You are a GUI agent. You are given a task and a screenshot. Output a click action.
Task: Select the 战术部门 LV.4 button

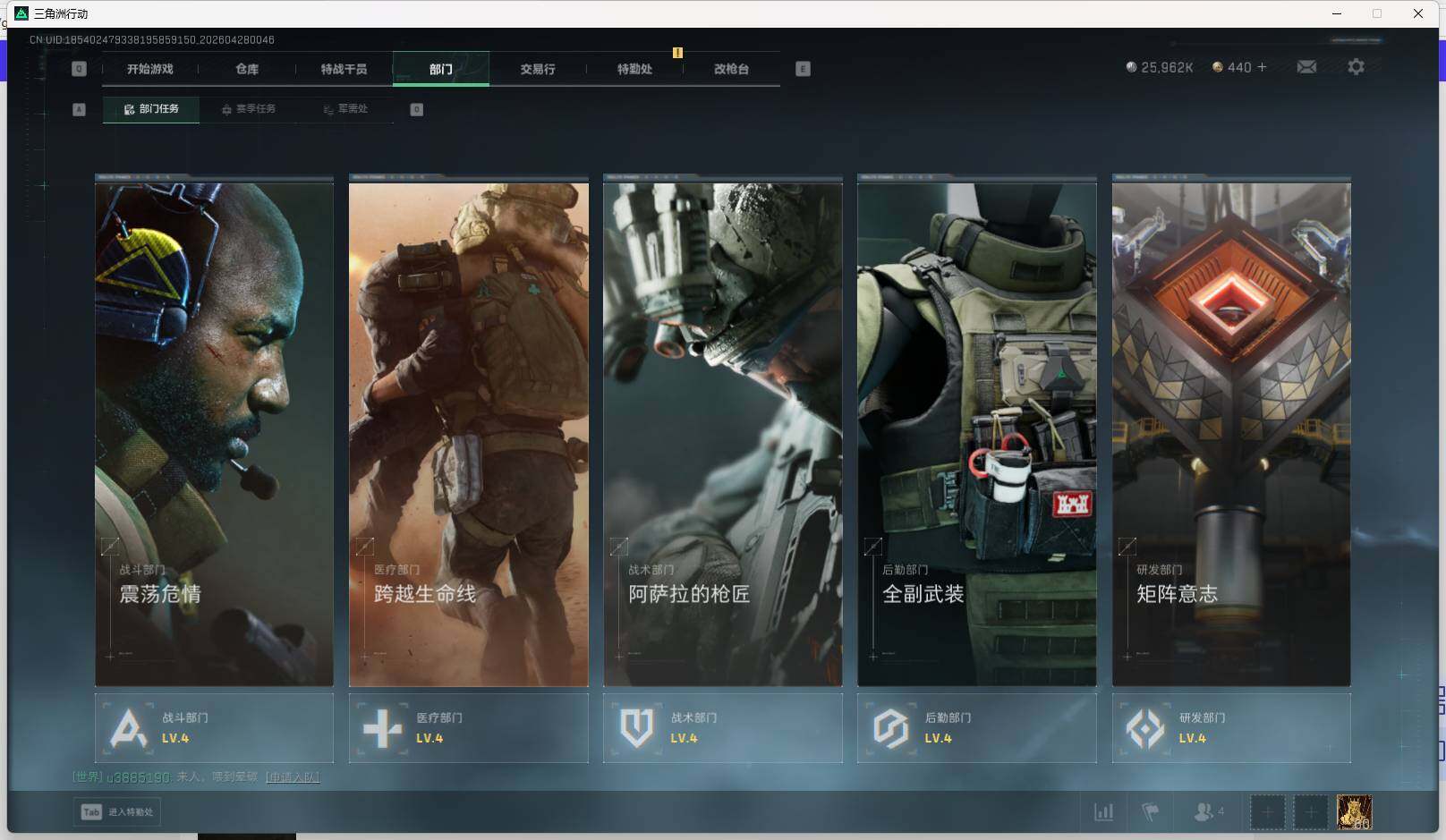722,728
